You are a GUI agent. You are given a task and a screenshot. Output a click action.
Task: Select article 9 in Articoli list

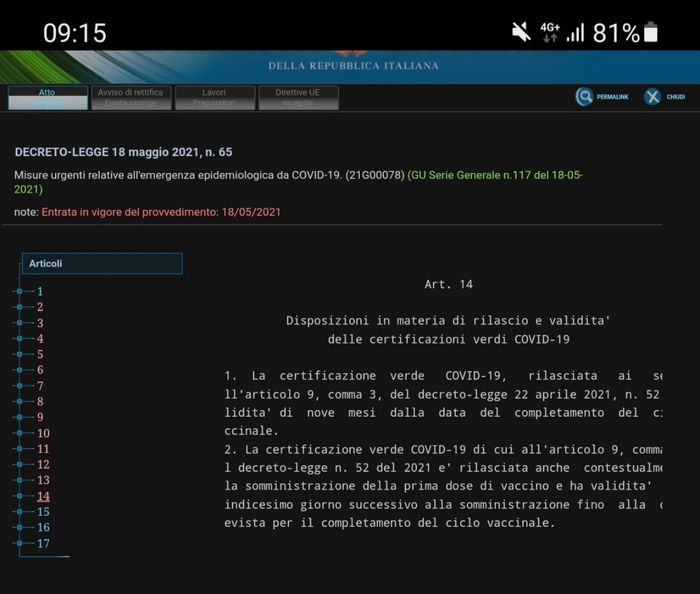(x=40, y=417)
